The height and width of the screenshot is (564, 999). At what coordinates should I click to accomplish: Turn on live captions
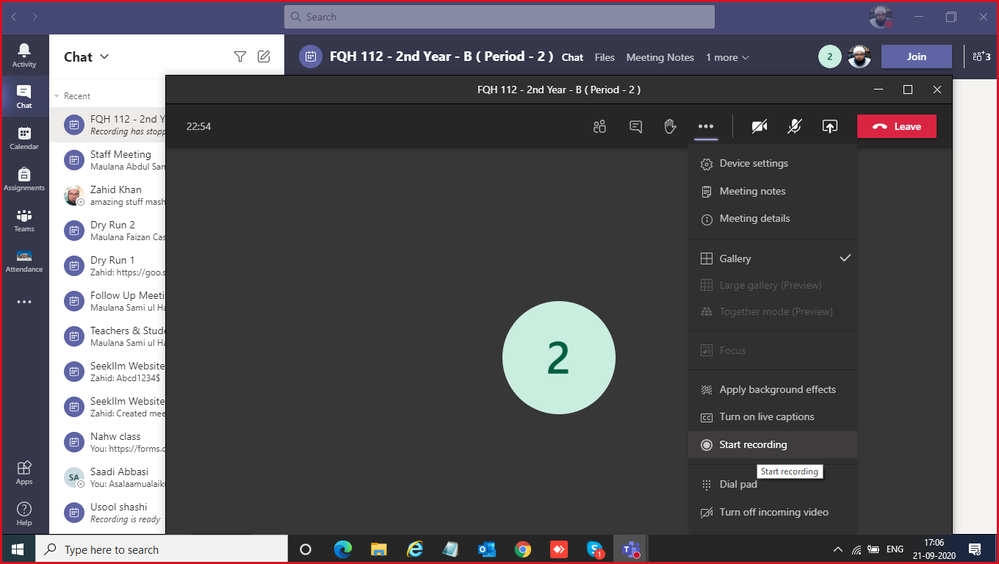tap(772, 417)
